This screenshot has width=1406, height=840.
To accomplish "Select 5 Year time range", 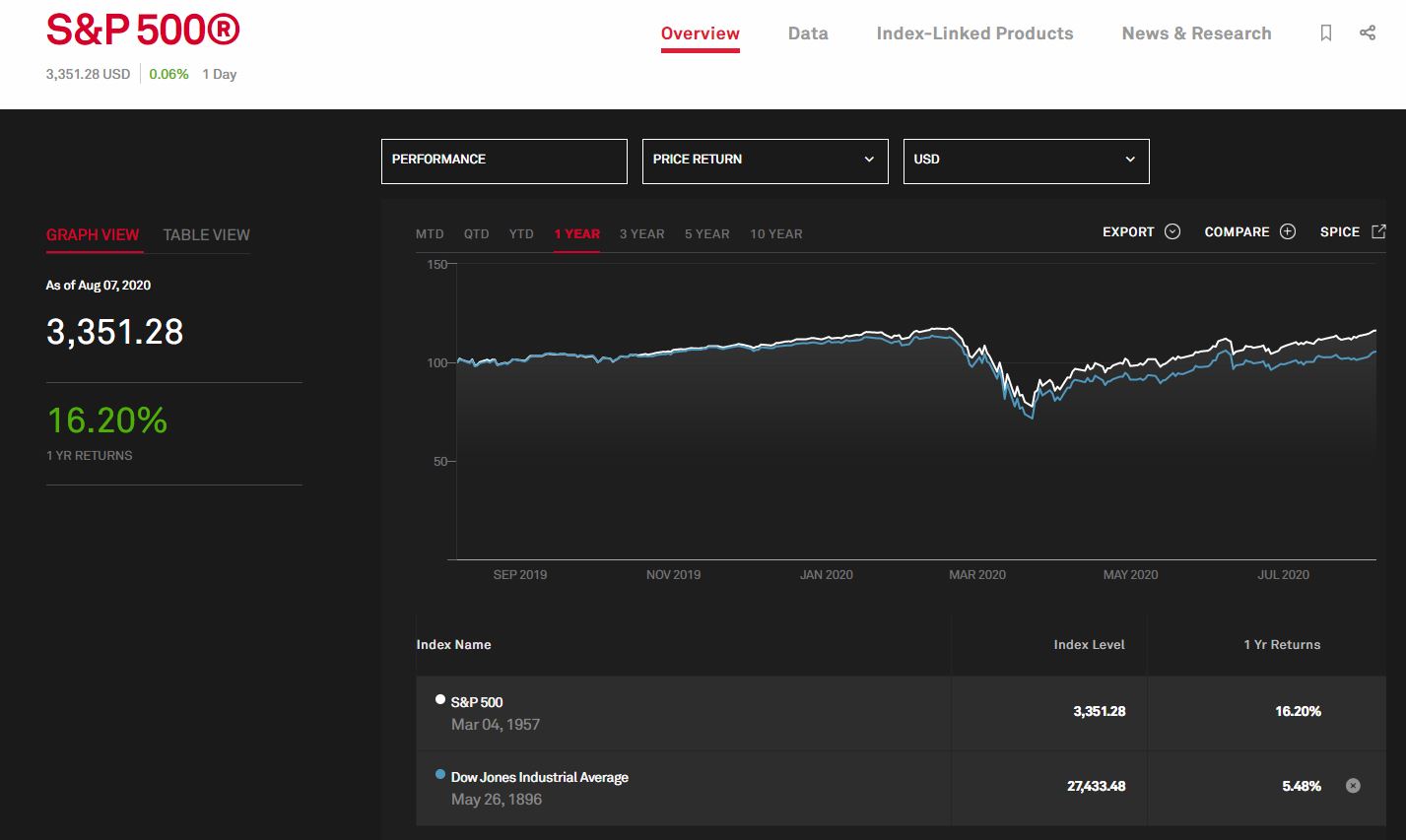I will pos(706,233).
